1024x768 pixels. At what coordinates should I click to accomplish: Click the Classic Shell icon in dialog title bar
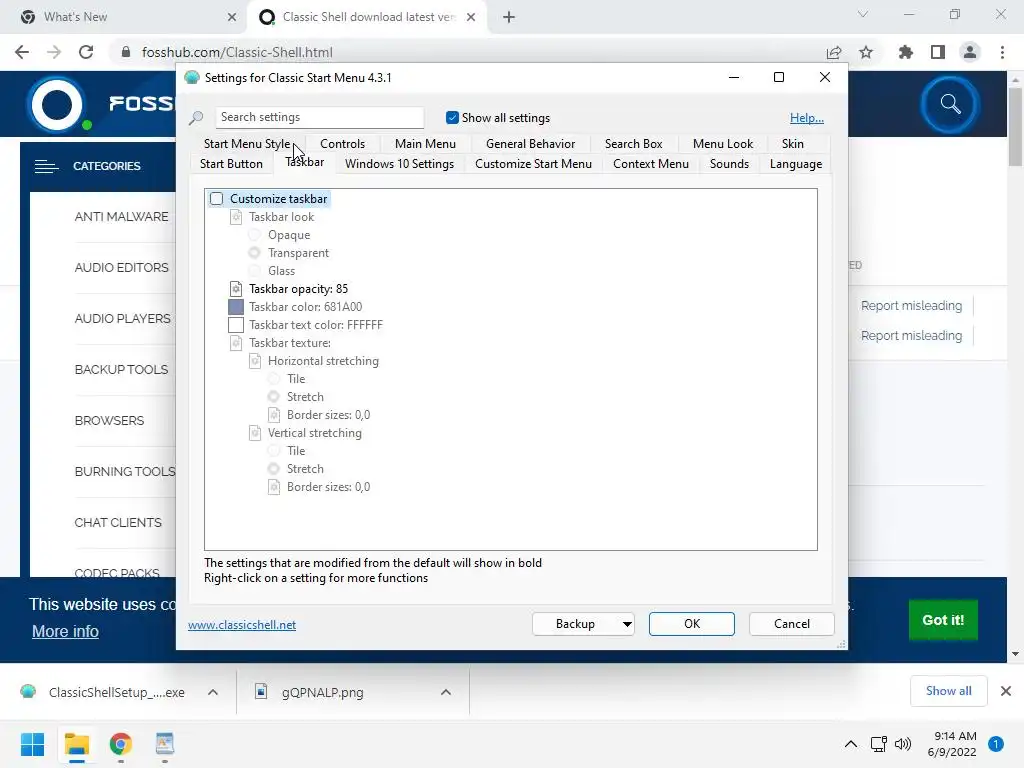(x=191, y=78)
